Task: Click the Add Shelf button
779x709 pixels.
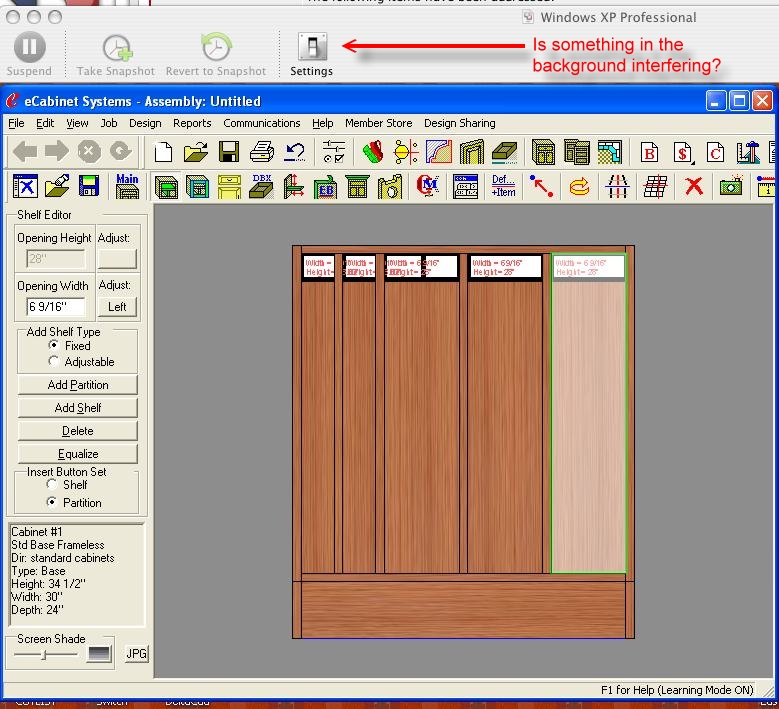Action: [78, 408]
